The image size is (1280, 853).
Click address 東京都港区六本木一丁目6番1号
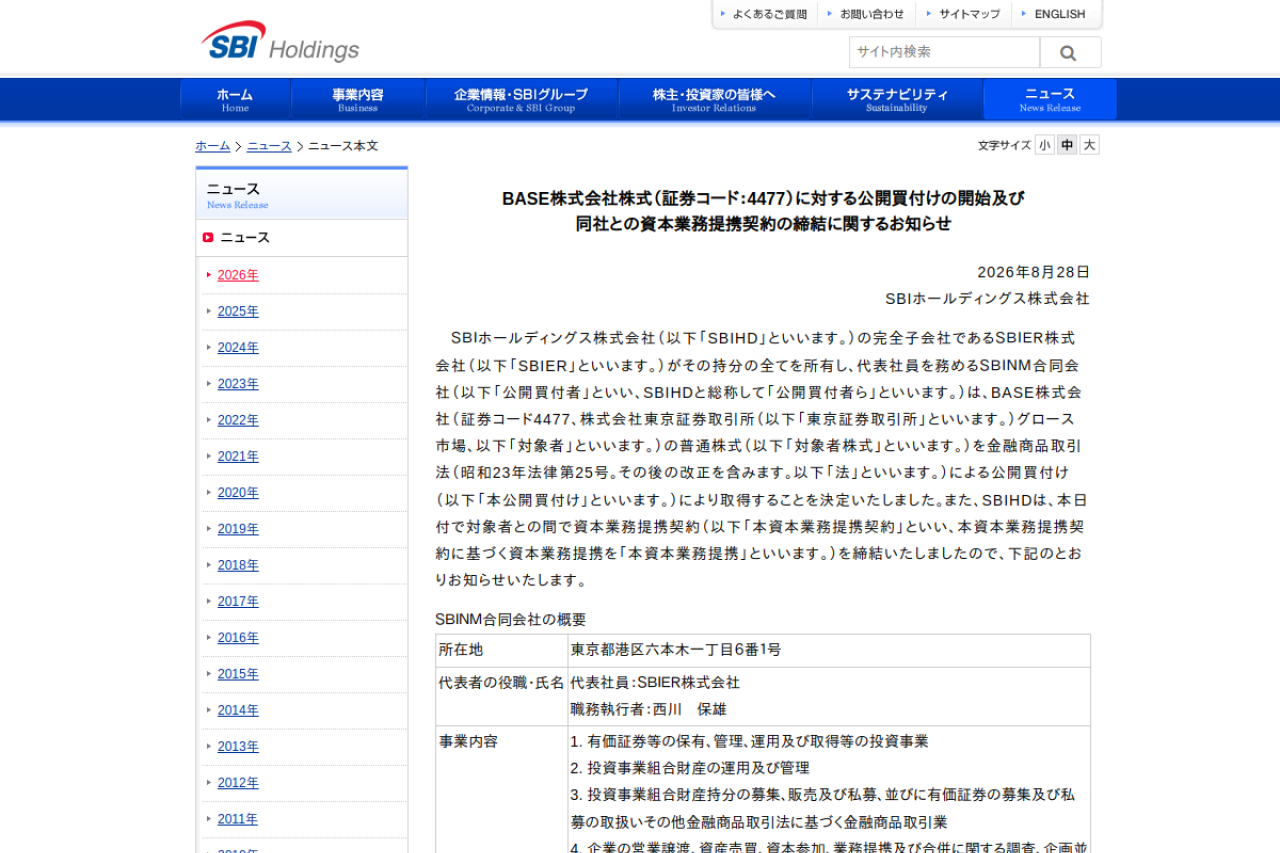point(676,650)
